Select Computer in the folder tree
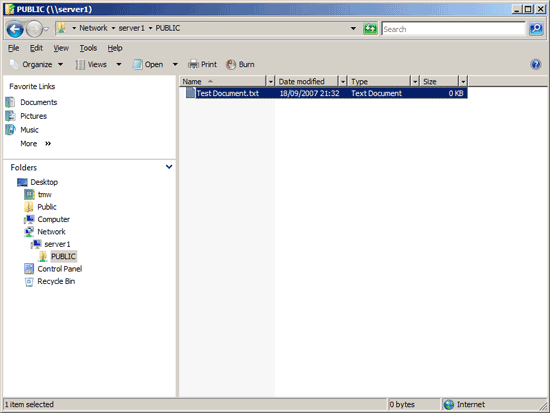This screenshot has width=550, height=413. (53, 219)
